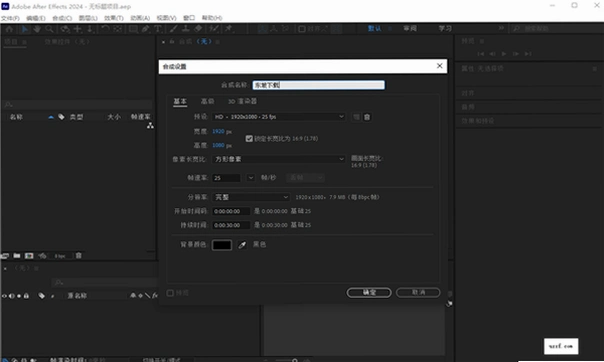Image resolution: width=604 pixels, height=362 pixels.
Task: Delete selected project items with trash icon
Action: (79, 256)
